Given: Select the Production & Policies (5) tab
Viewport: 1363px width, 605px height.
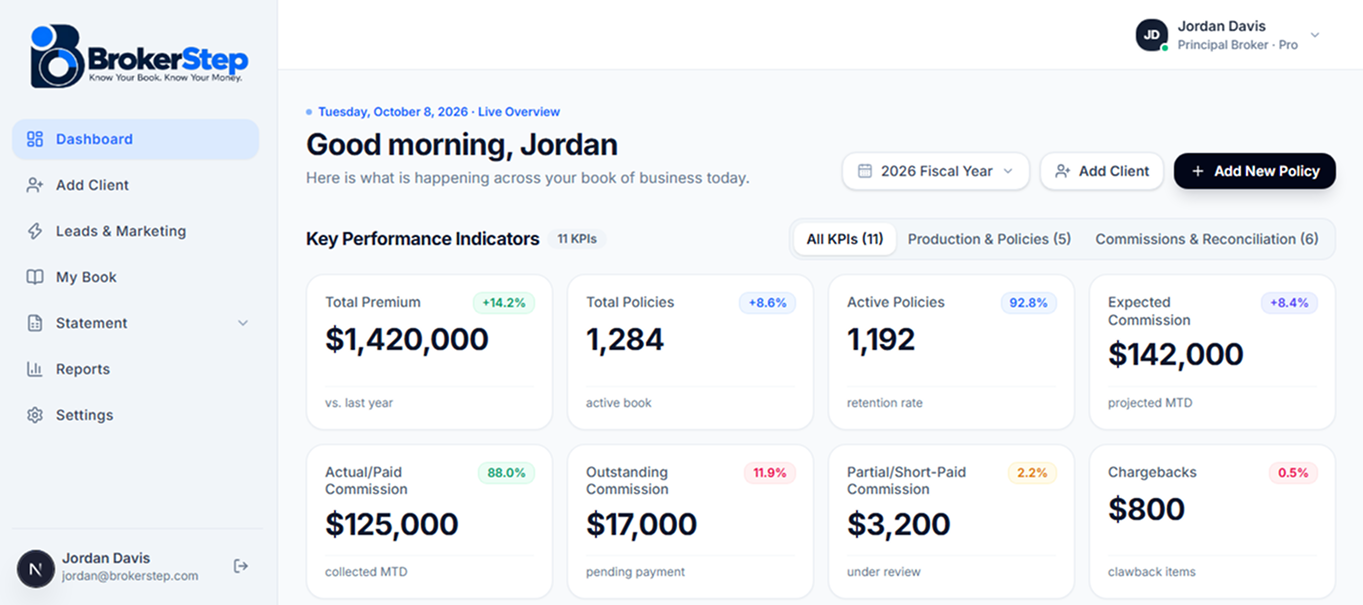Looking at the screenshot, I should coord(989,239).
